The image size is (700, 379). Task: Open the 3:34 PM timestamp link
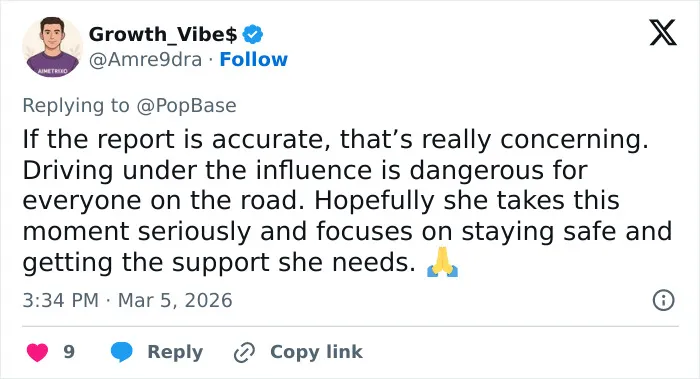(x=60, y=300)
